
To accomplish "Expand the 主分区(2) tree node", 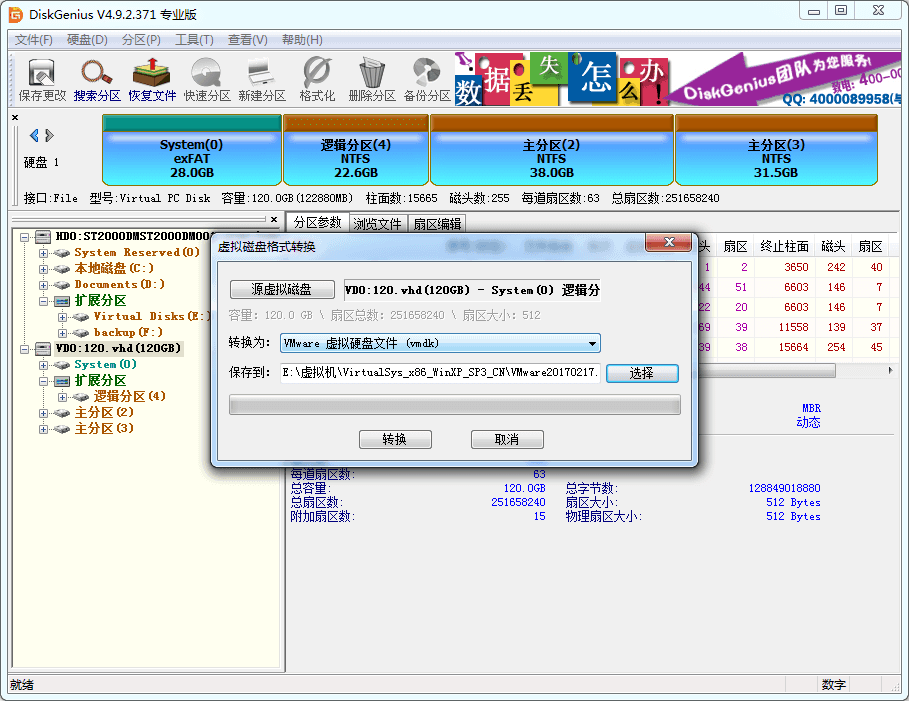I will coord(43,413).
